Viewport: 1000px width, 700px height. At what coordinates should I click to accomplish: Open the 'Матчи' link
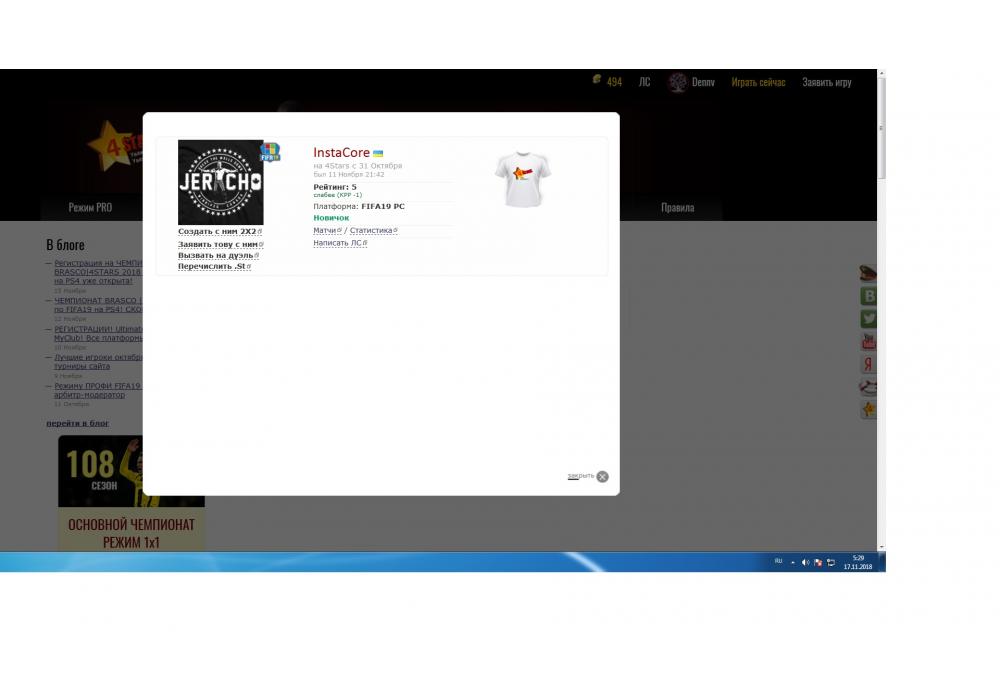pyautogui.click(x=325, y=231)
